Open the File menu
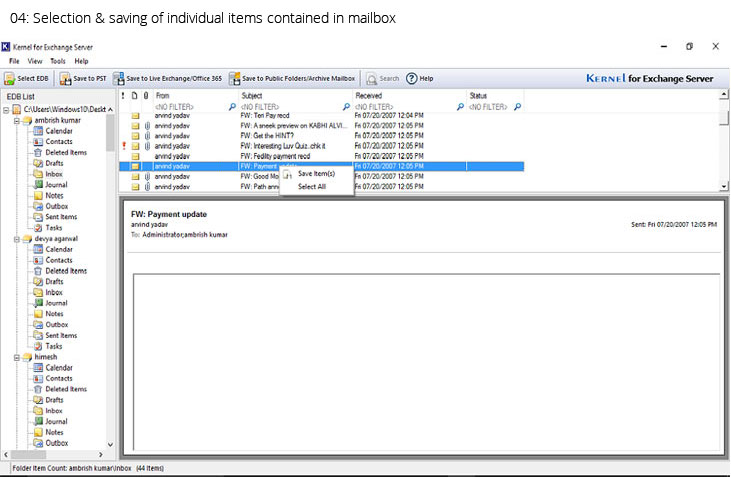Image resolution: width=731 pixels, height=477 pixels. pyautogui.click(x=14, y=61)
